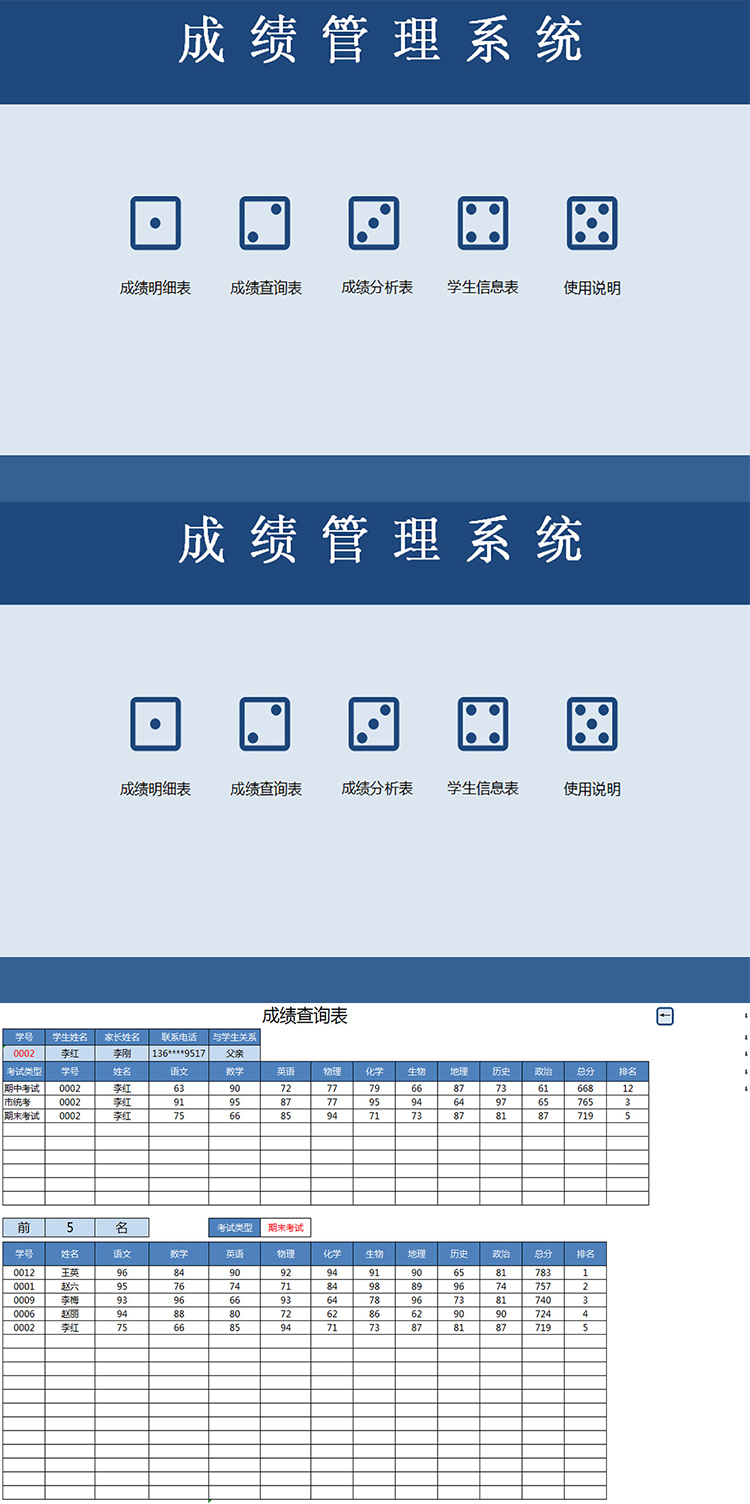Viewport: 750px width, 1504px height.
Task: Select the top-N count cell showing 5
Action: 70,1228
